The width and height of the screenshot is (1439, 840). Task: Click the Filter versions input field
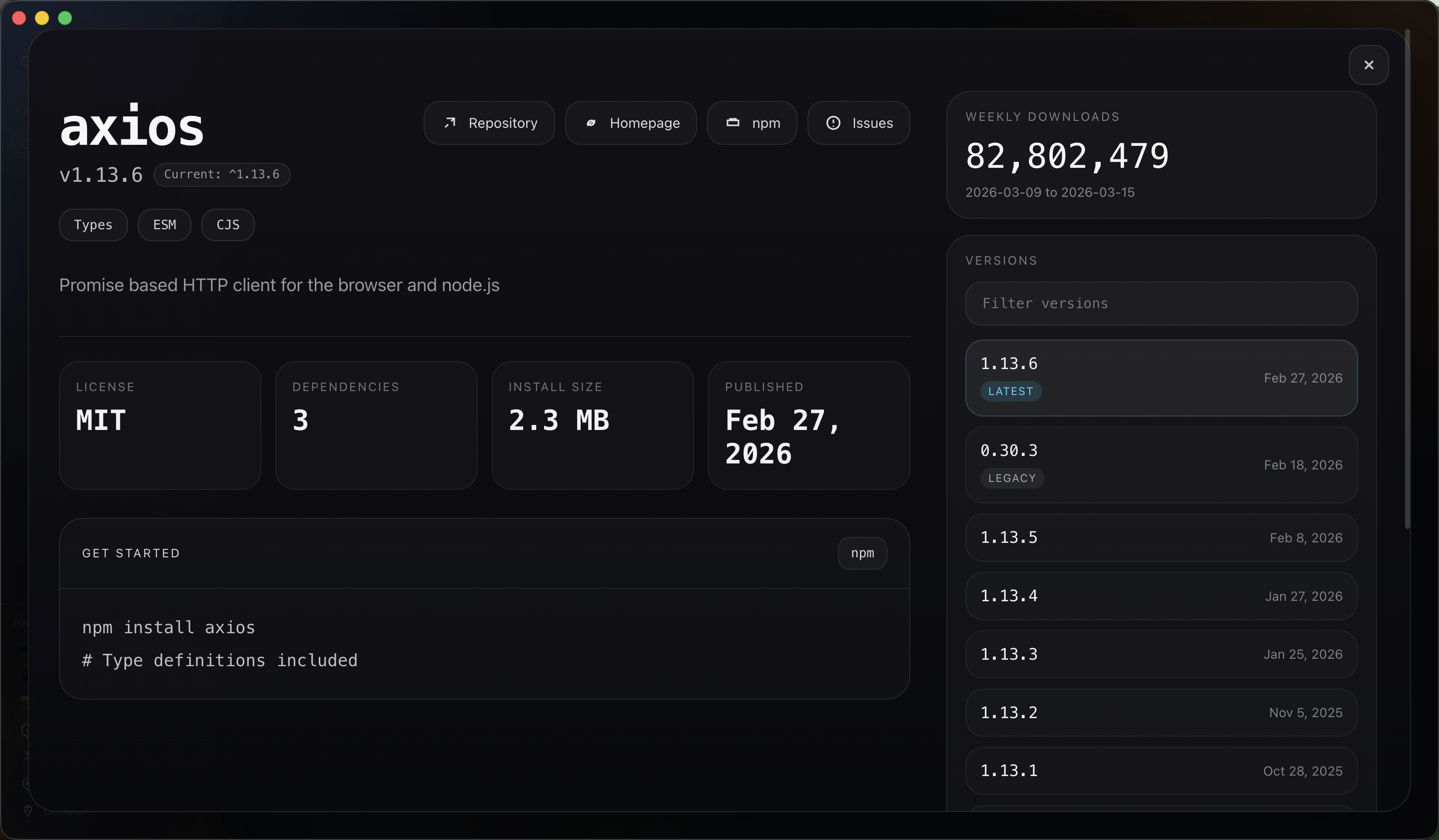(1161, 304)
